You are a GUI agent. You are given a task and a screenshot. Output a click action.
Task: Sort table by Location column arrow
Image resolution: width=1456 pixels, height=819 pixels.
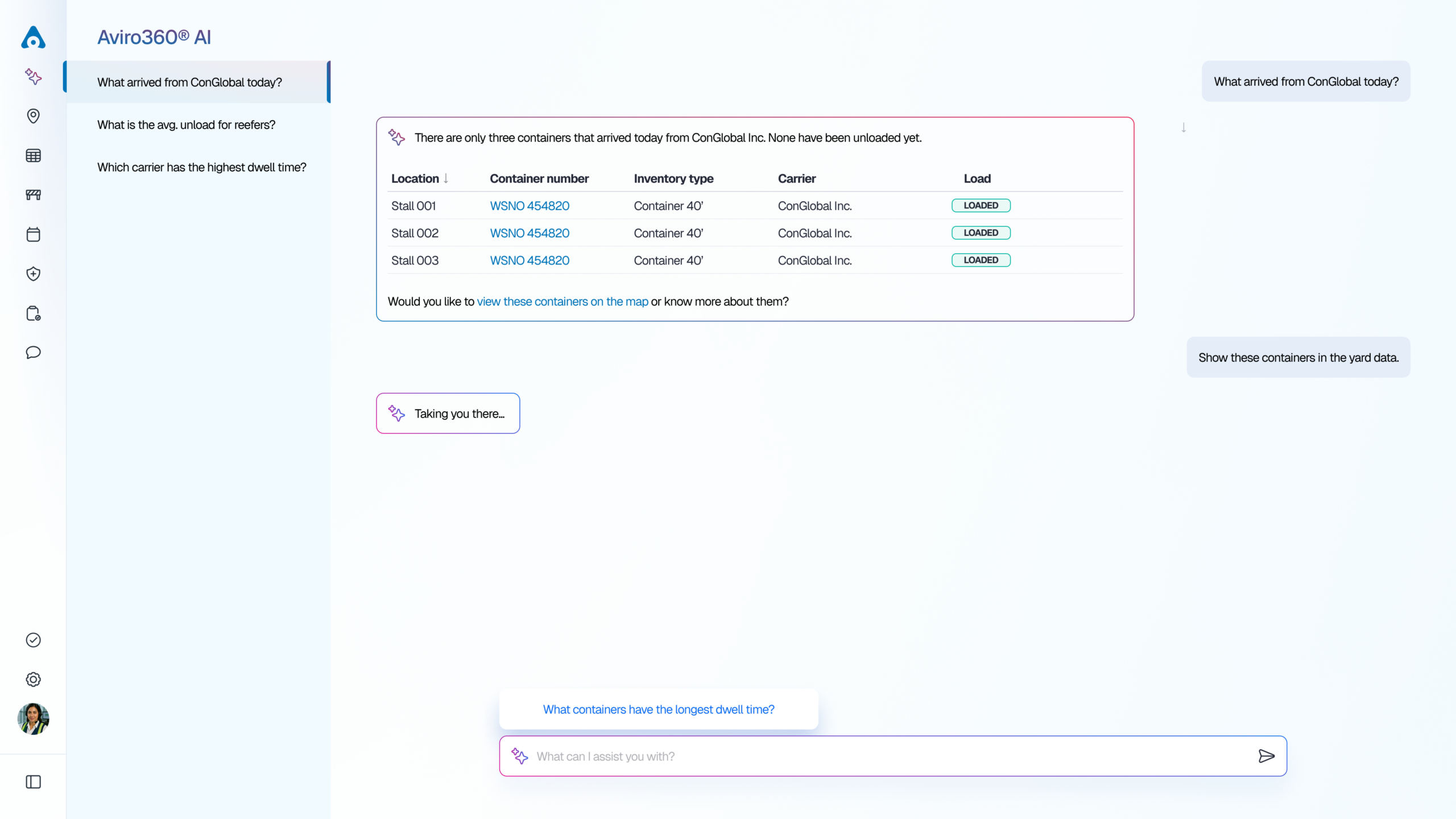[x=446, y=179]
